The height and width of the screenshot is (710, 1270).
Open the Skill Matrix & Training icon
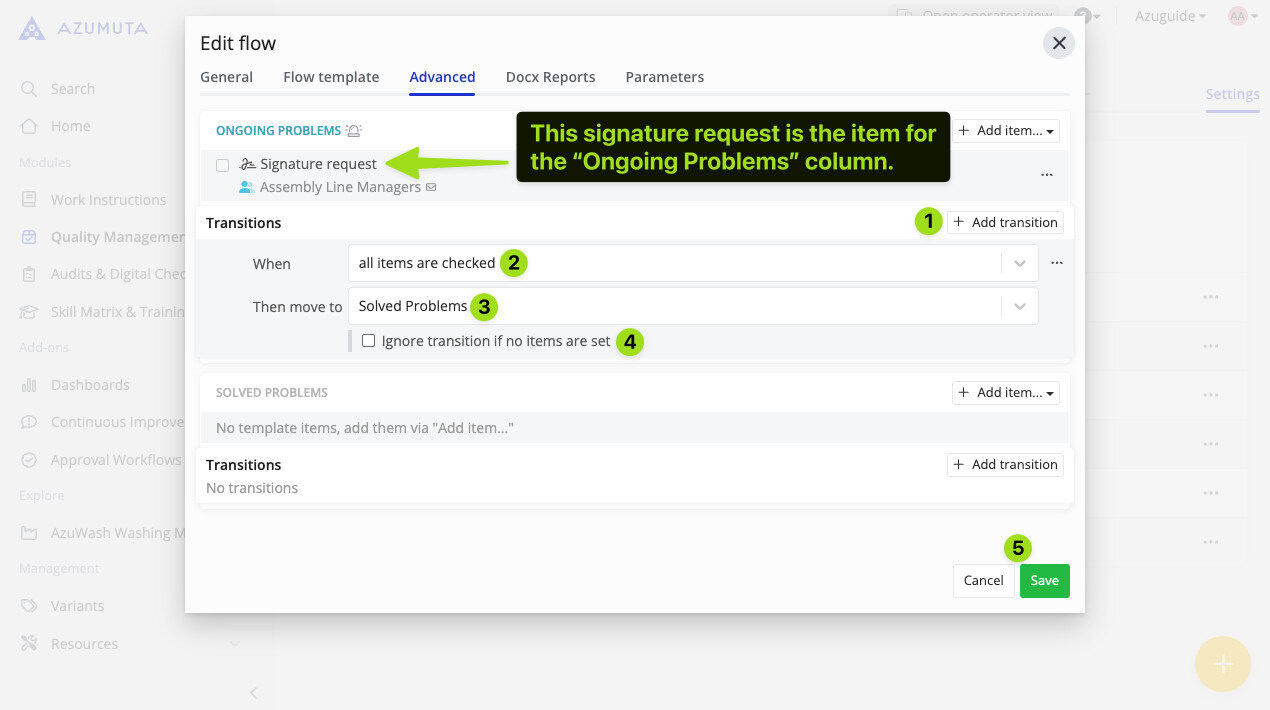29,311
